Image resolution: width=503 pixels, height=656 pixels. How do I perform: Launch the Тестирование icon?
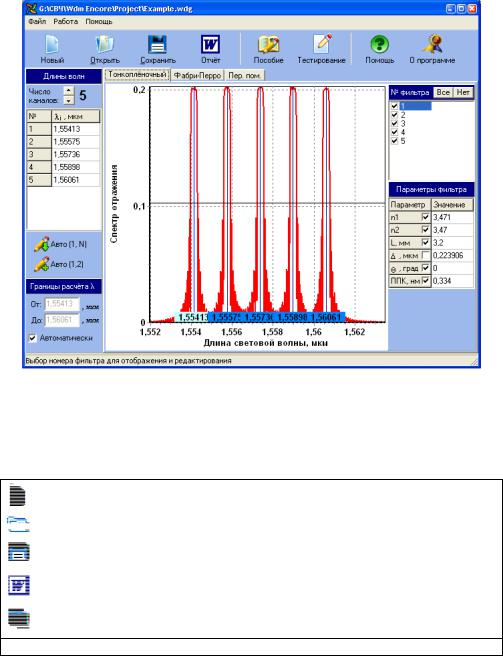tap(321, 45)
